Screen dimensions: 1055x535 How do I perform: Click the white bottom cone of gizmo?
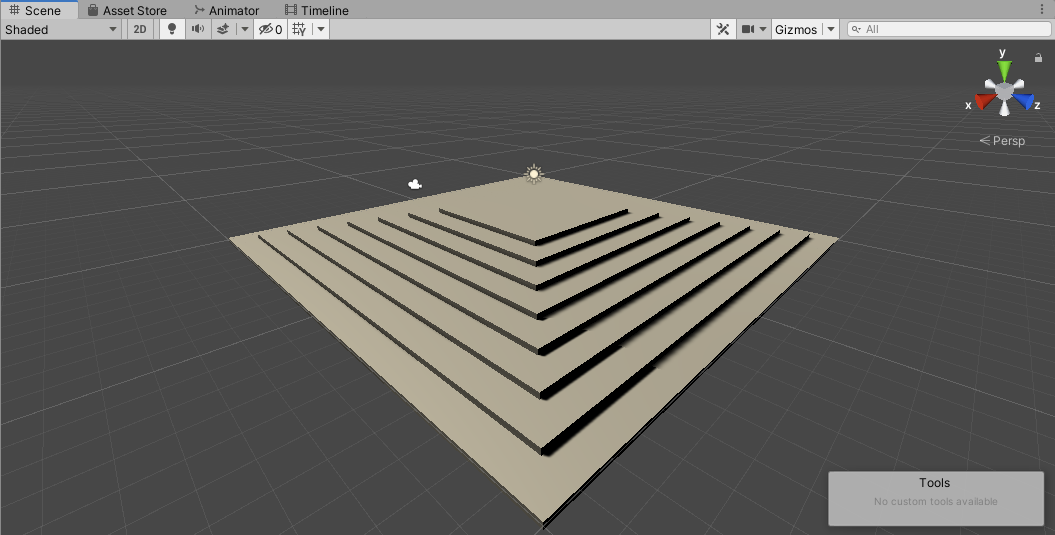(x=1005, y=109)
